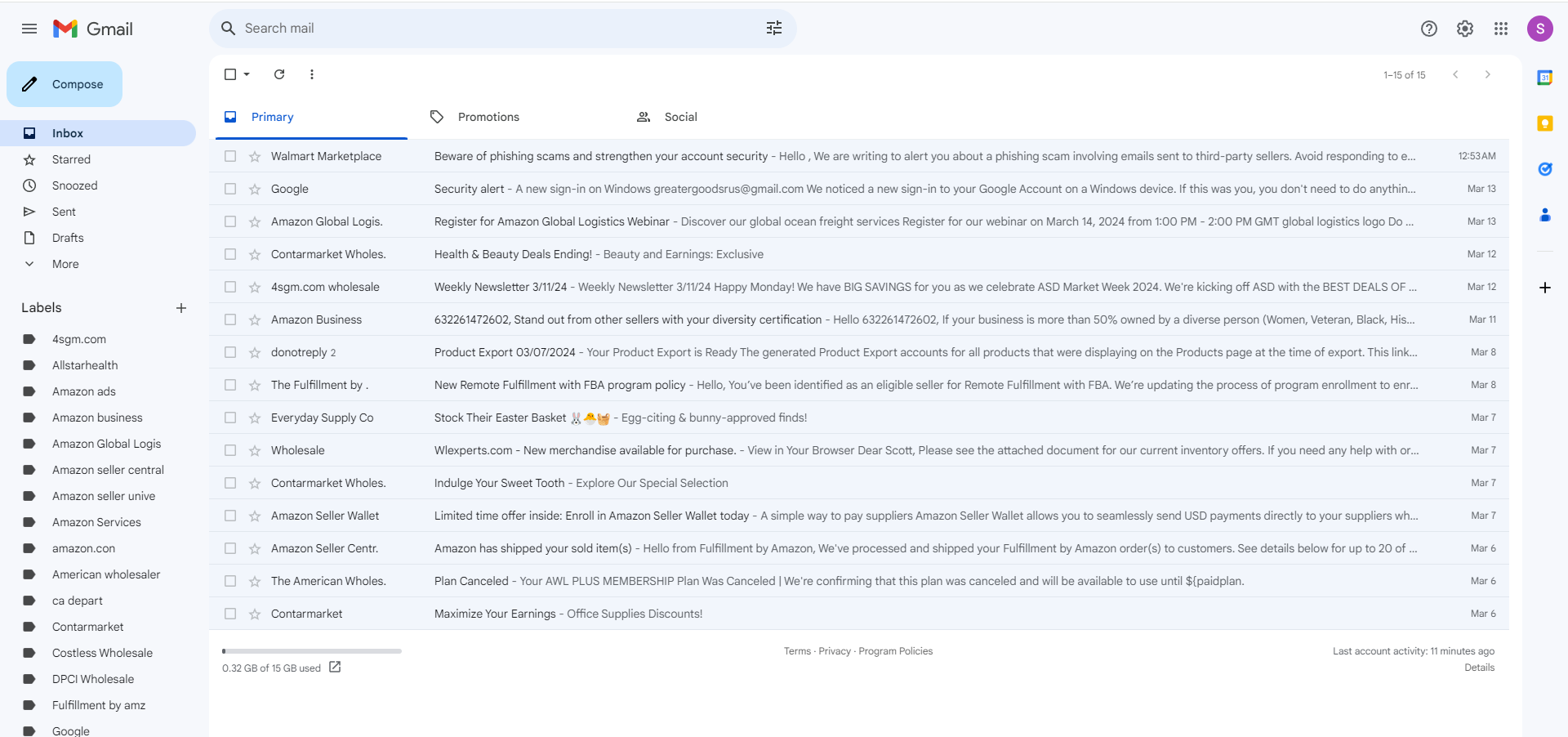Viewport: 1568px width, 737px height.
Task: Open the select dropdown arrow
Action: (247, 74)
